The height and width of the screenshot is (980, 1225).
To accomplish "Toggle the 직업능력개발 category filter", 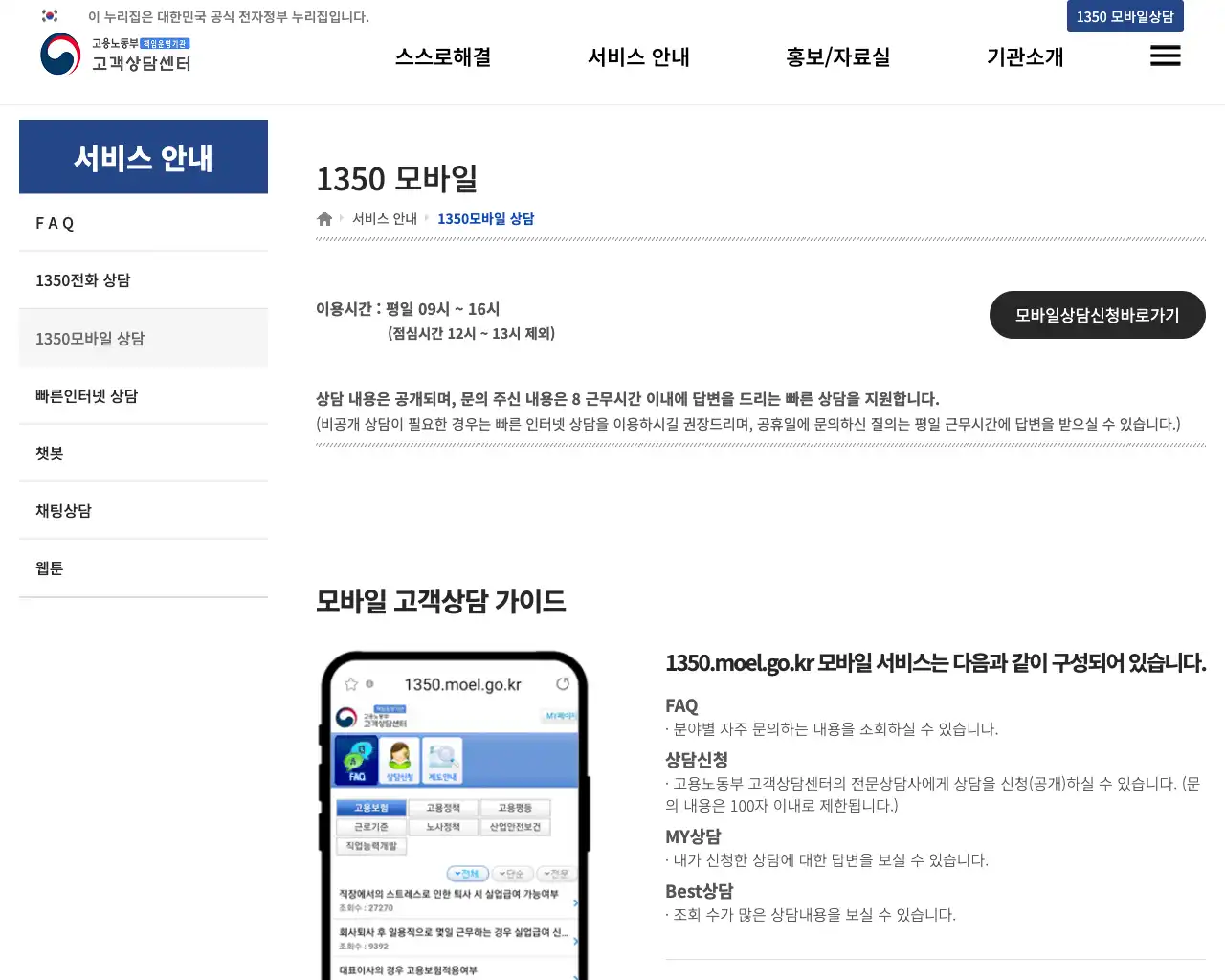I will pyautogui.click(x=371, y=845).
